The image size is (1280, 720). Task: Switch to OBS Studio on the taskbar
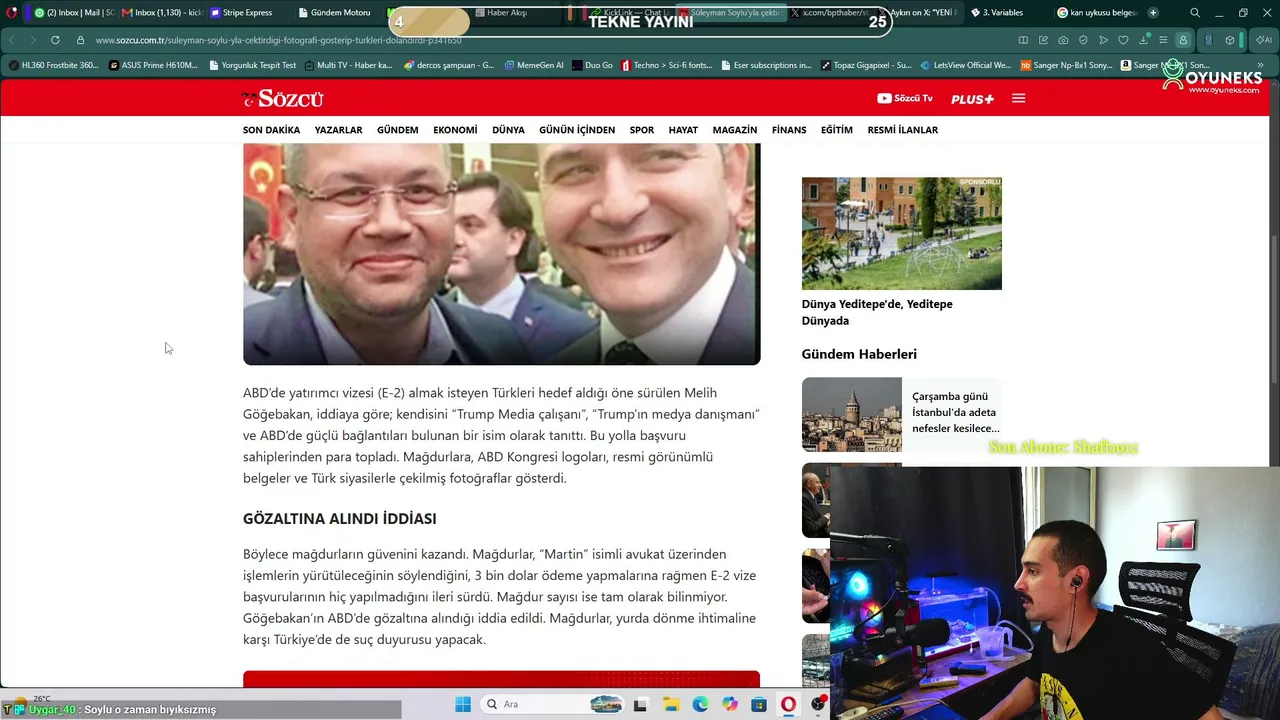click(x=819, y=705)
